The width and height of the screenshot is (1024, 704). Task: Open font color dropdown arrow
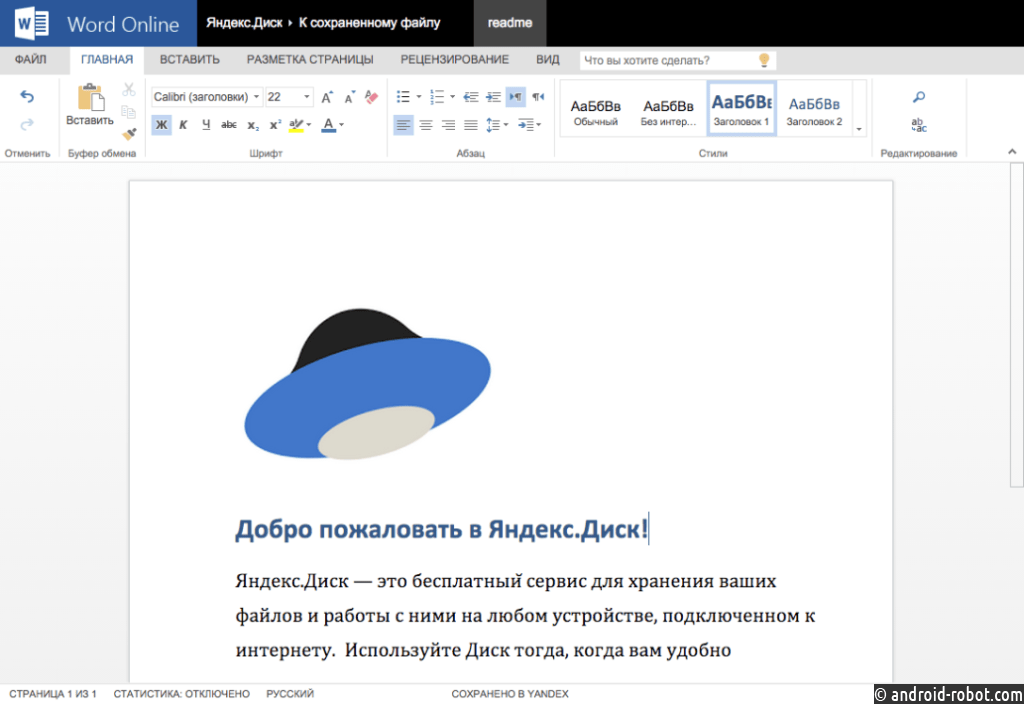(342, 125)
